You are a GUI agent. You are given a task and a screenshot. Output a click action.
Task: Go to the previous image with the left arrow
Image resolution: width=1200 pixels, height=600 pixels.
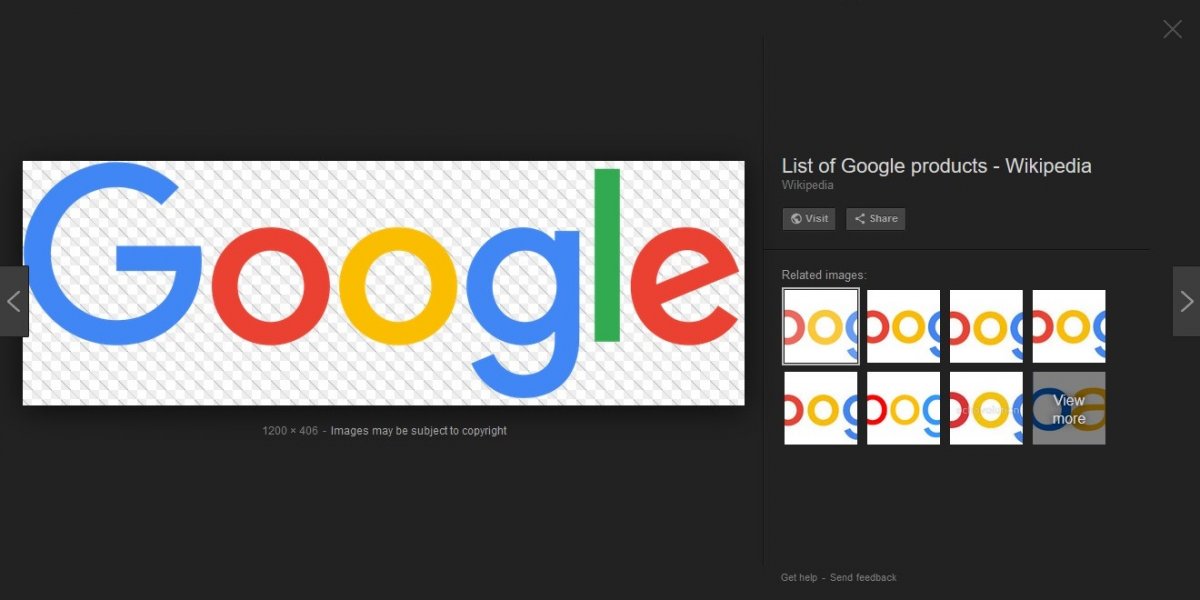click(14, 301)
